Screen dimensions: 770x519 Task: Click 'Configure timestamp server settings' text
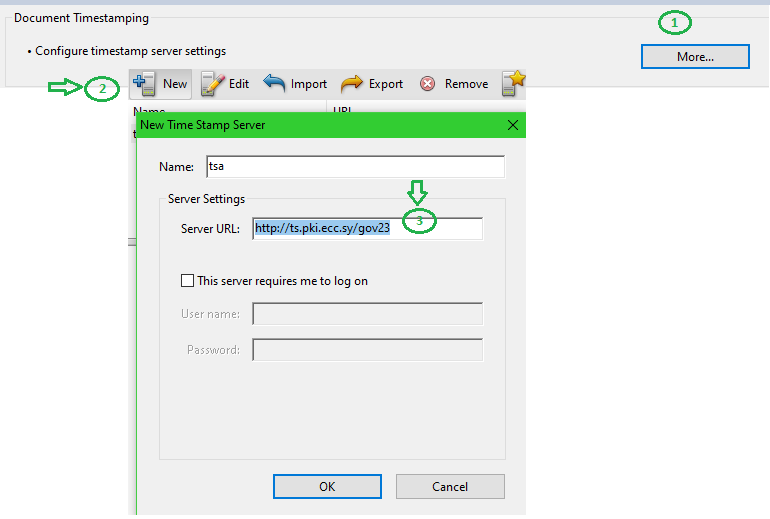[131, 51]
